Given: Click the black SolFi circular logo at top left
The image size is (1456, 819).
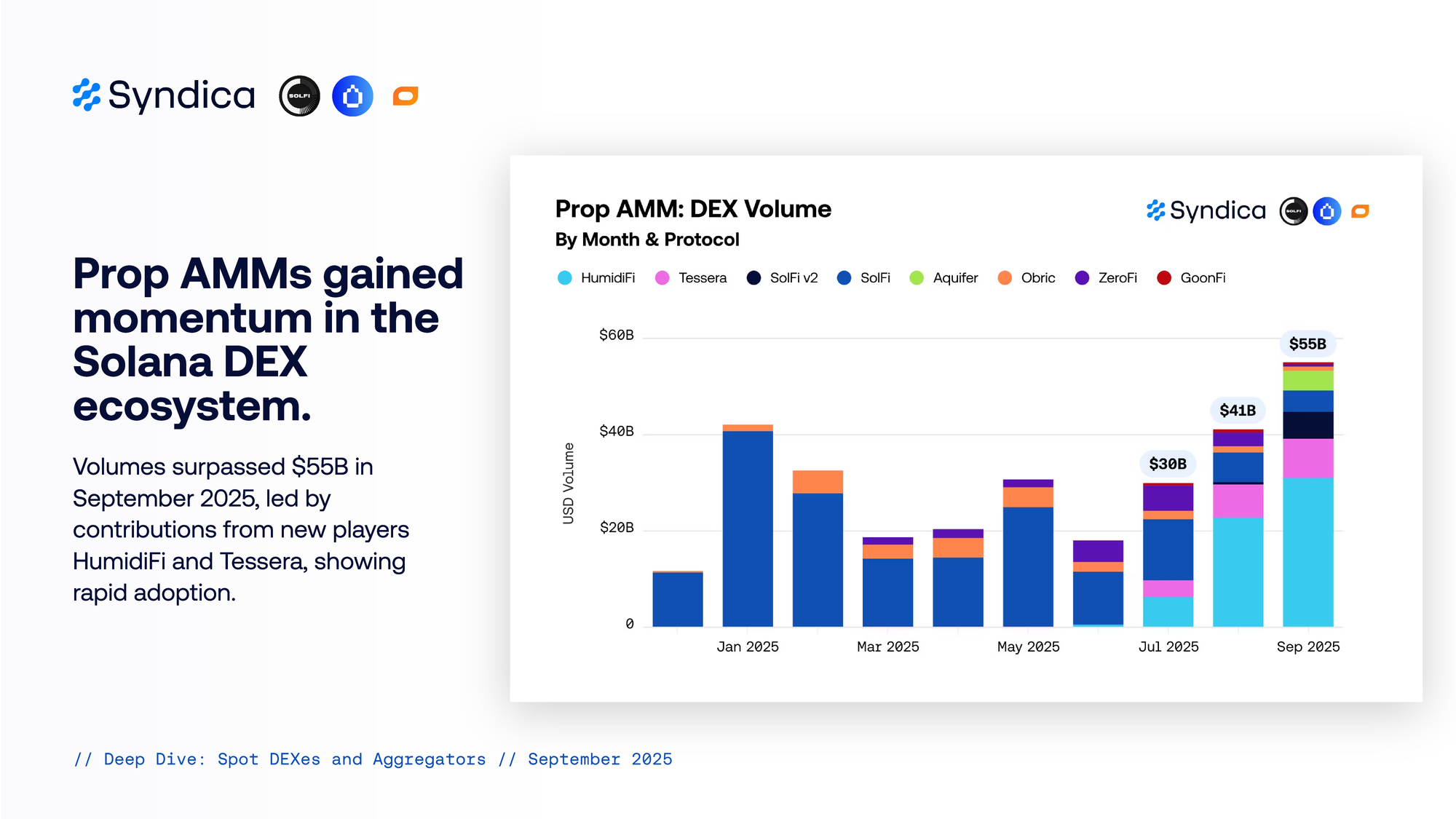Looking at the screenshot, I should 299,96.
